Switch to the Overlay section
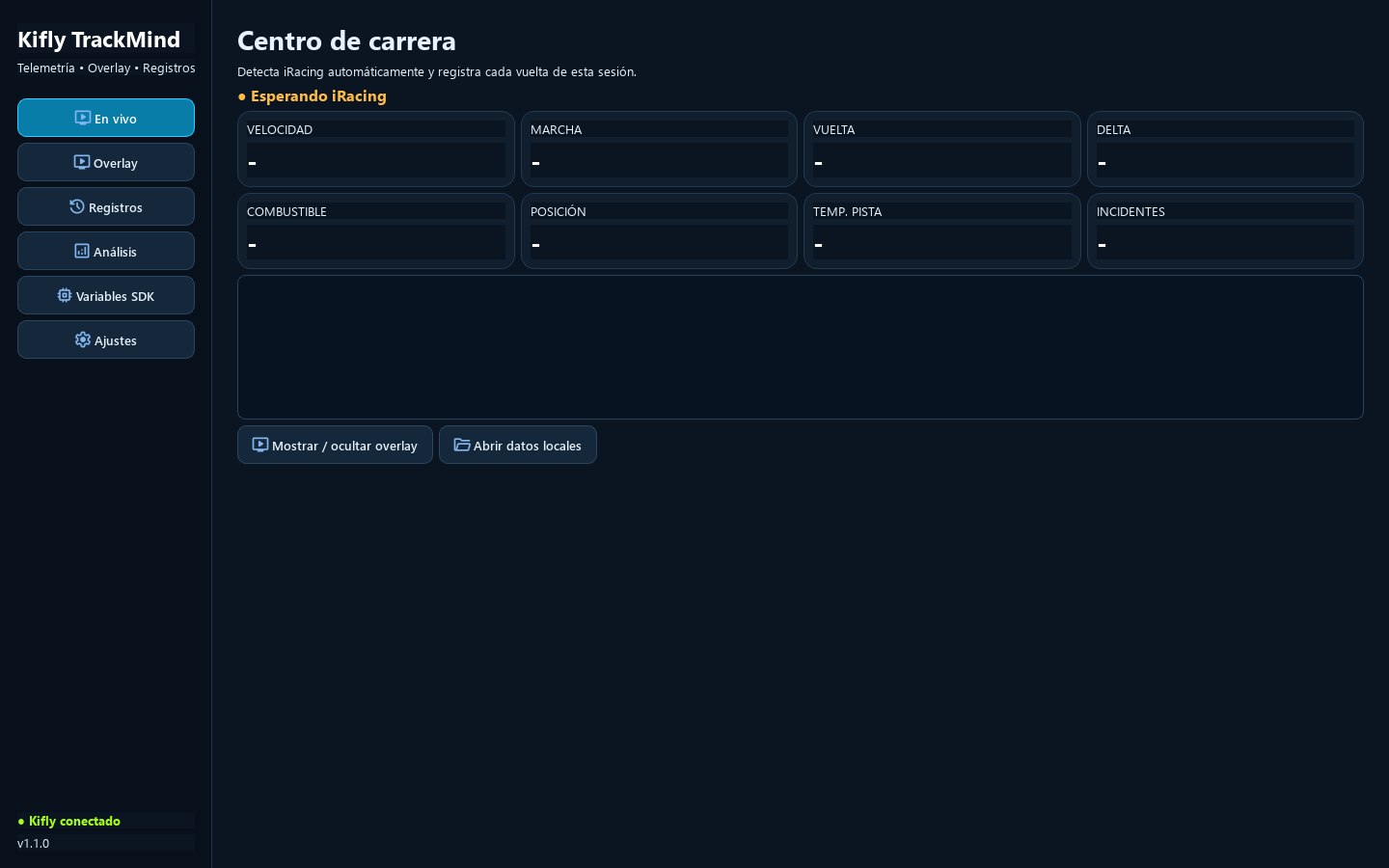This screenshot has height=868, width=1389. pyautogui.click(x=106, y=162)
